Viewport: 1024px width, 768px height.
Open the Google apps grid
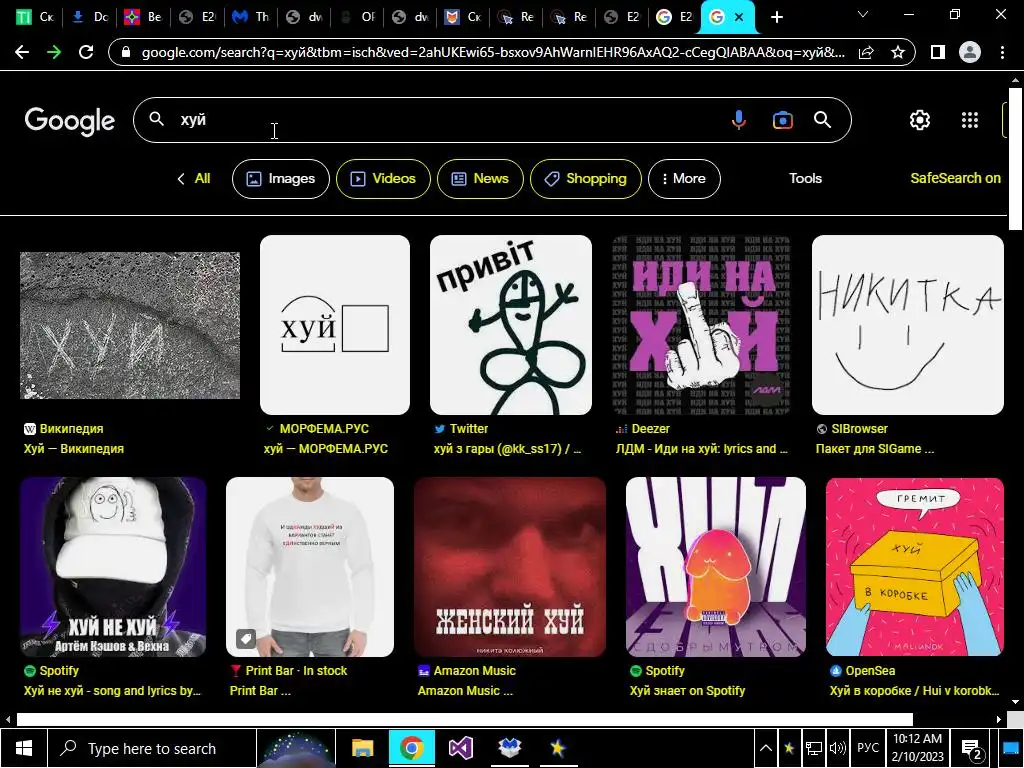click(970, 120)
